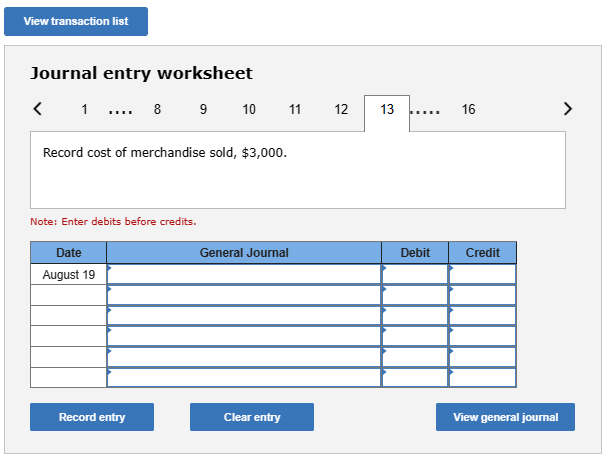Select second row Credit cell
613x466 pixels.
click(482, 295)
